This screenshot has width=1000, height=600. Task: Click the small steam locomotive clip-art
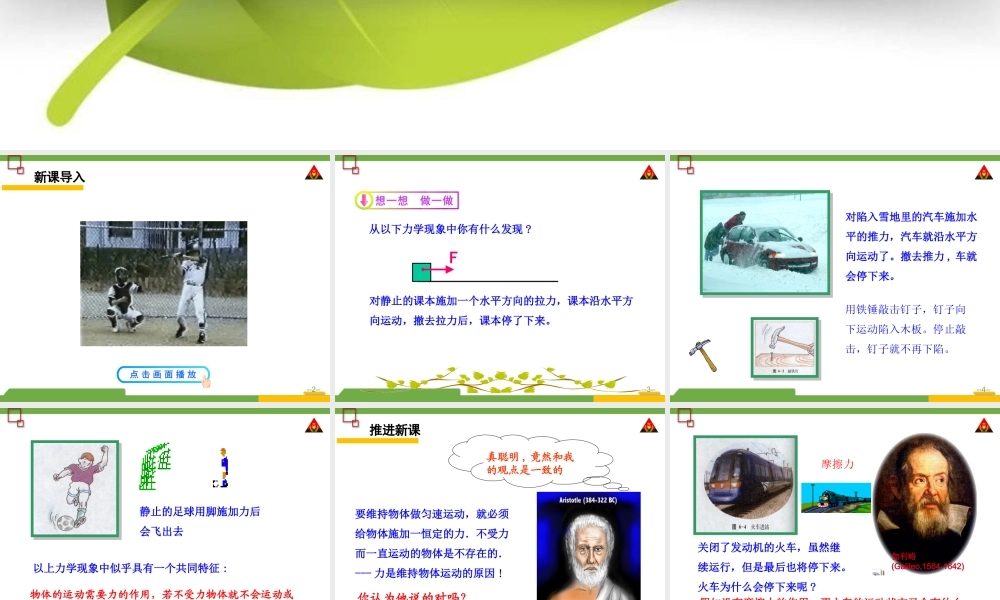[x=836, y=497]
